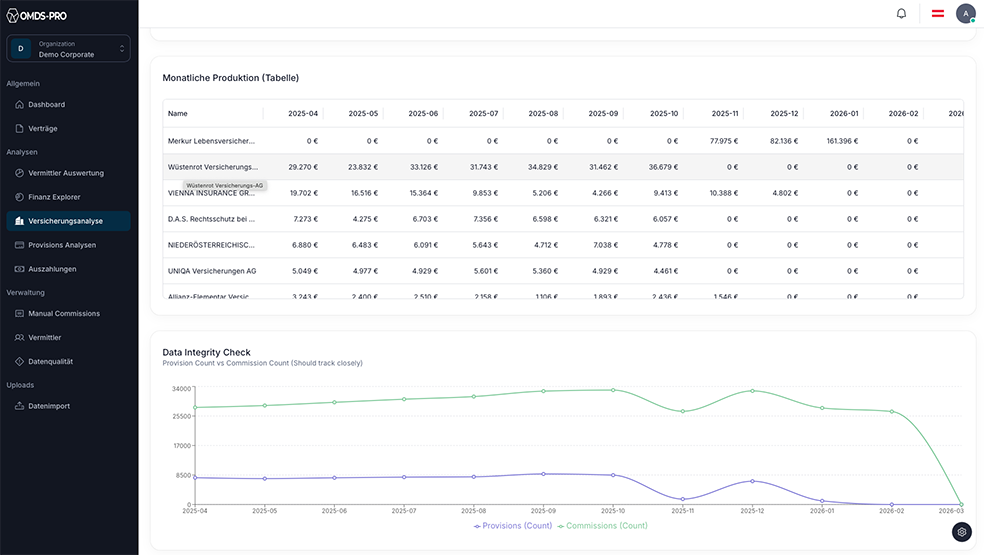Go to Verträge in the sidebar
The height and width of the screenshot is (555, 984).
coord(68,128)
